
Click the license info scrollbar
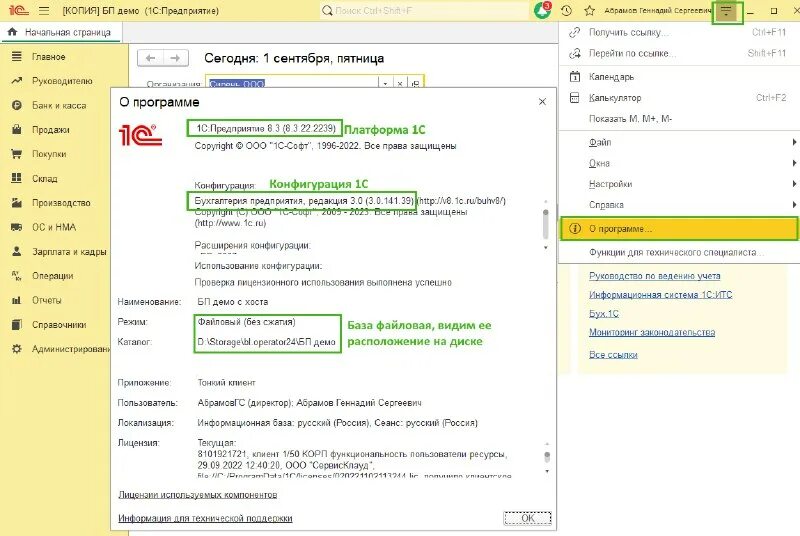point(547,457)
